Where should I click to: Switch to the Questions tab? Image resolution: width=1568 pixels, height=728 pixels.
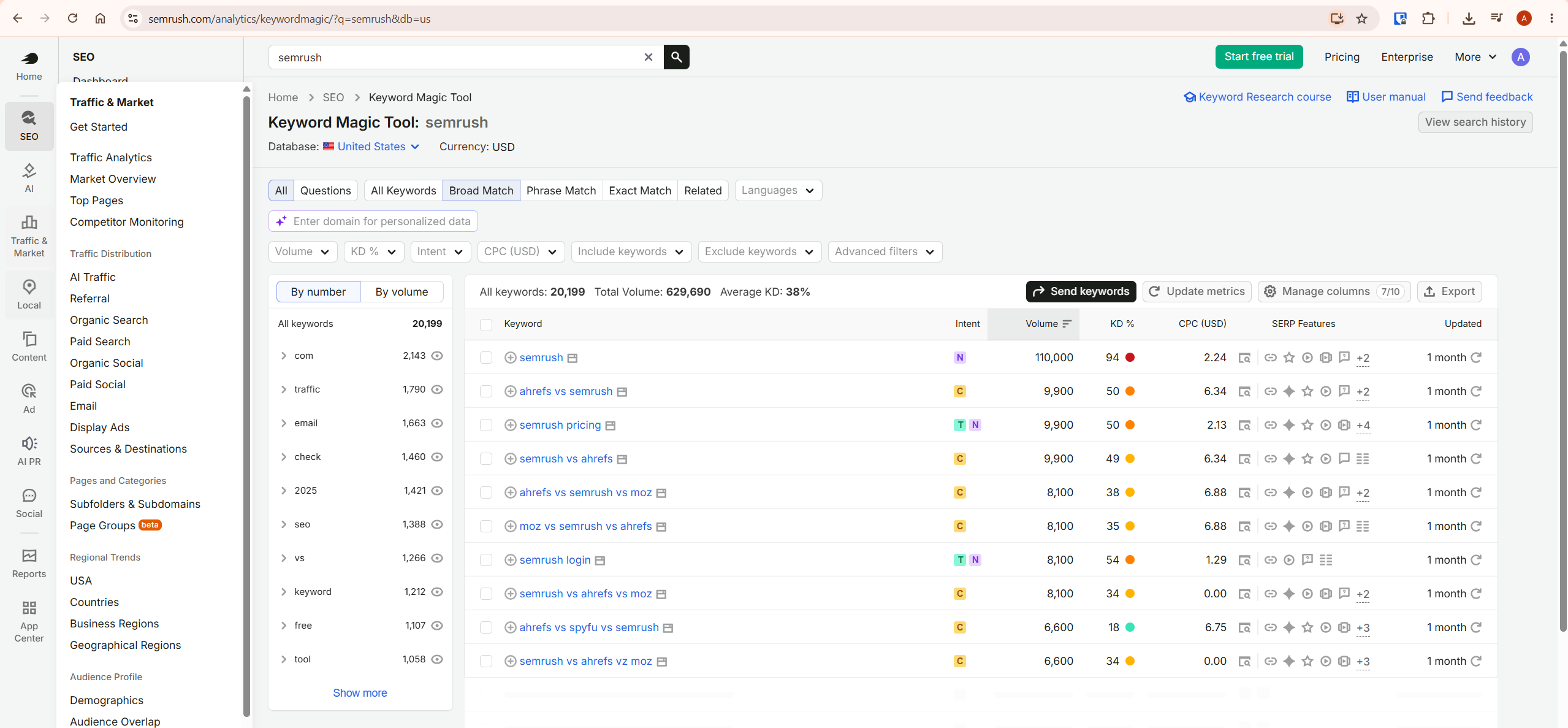point(325,190)
